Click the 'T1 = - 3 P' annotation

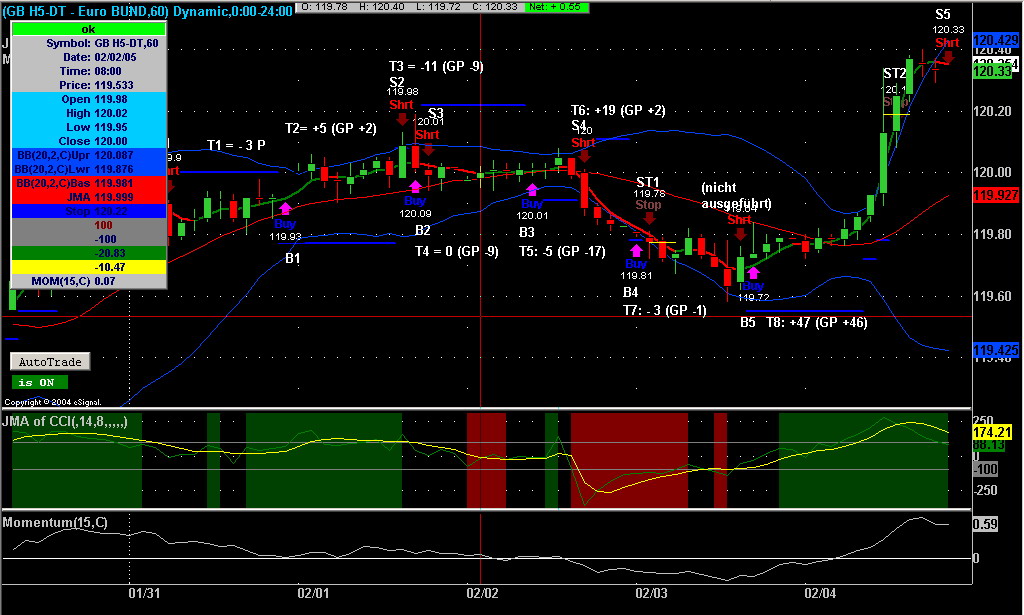point(236,145)
